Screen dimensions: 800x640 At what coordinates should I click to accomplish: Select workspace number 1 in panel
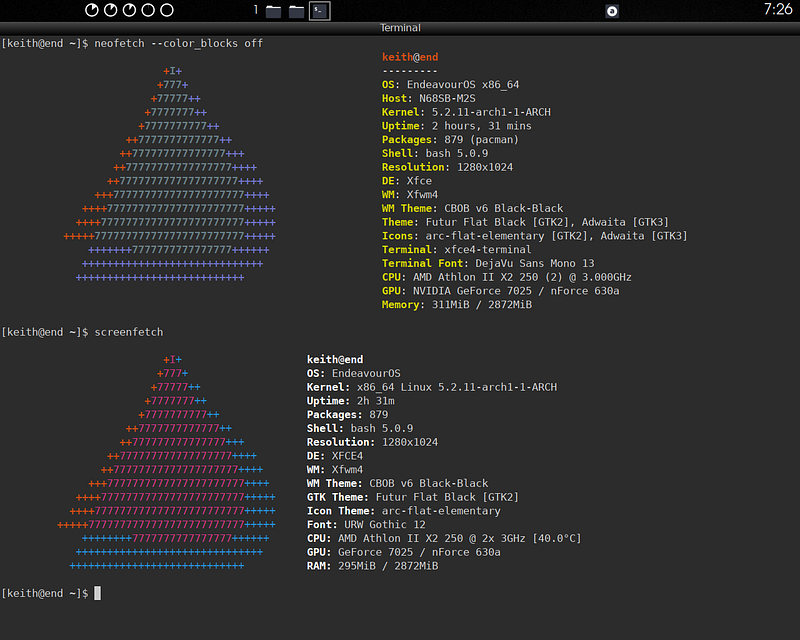click(x=256, y=10)
